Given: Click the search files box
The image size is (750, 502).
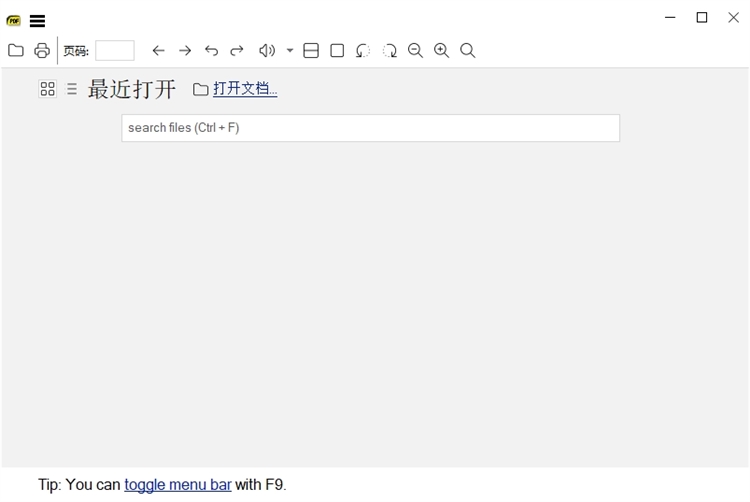Looking at the screenshot, I should point(371,128).
